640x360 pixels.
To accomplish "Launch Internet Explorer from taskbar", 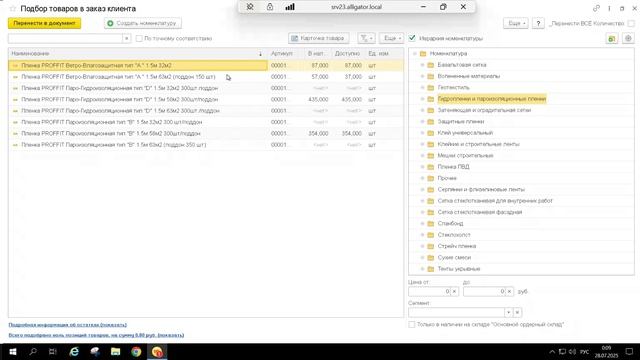I will (x=74, y=351).
